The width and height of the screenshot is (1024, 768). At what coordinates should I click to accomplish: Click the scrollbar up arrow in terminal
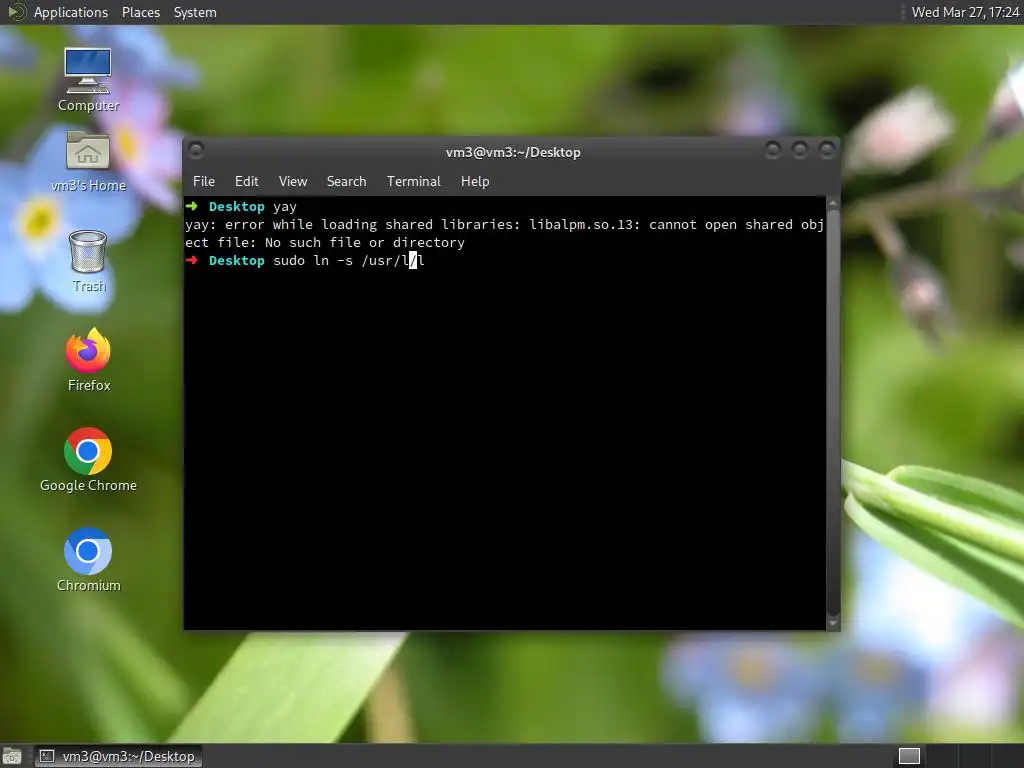833,203
